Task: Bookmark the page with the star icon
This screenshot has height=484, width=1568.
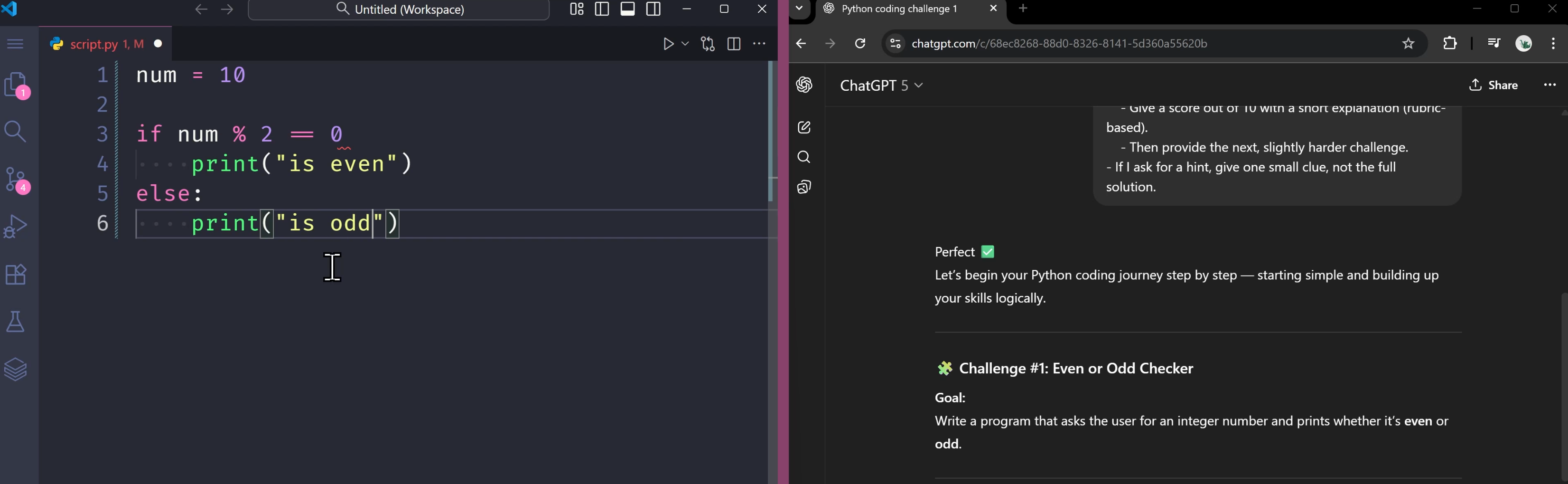Action: tap(1409, 43)
